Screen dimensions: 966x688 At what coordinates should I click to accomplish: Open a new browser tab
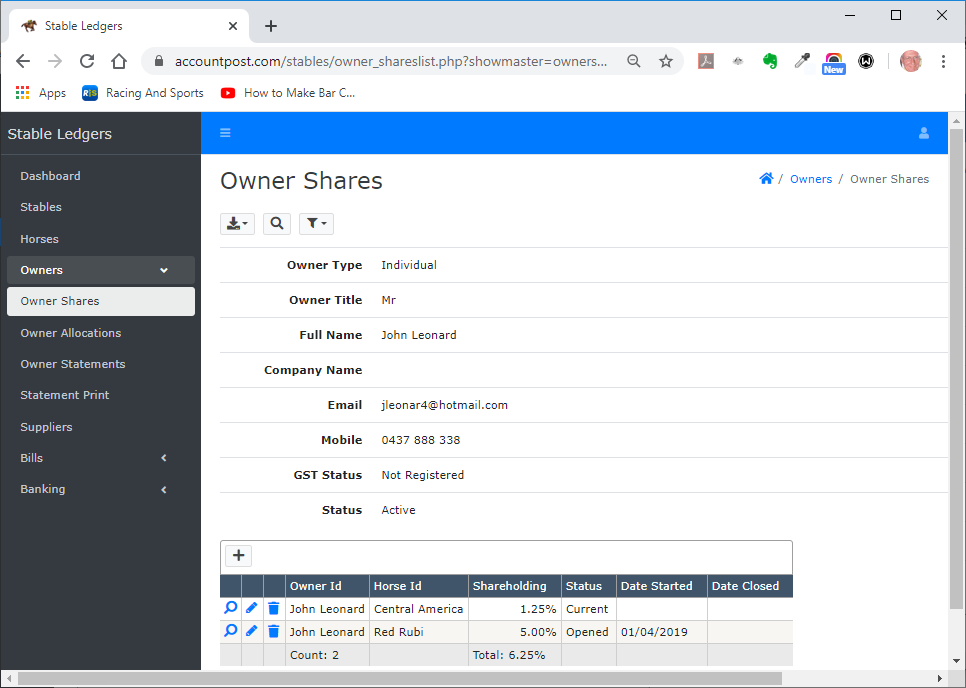[x=270, y=26]
